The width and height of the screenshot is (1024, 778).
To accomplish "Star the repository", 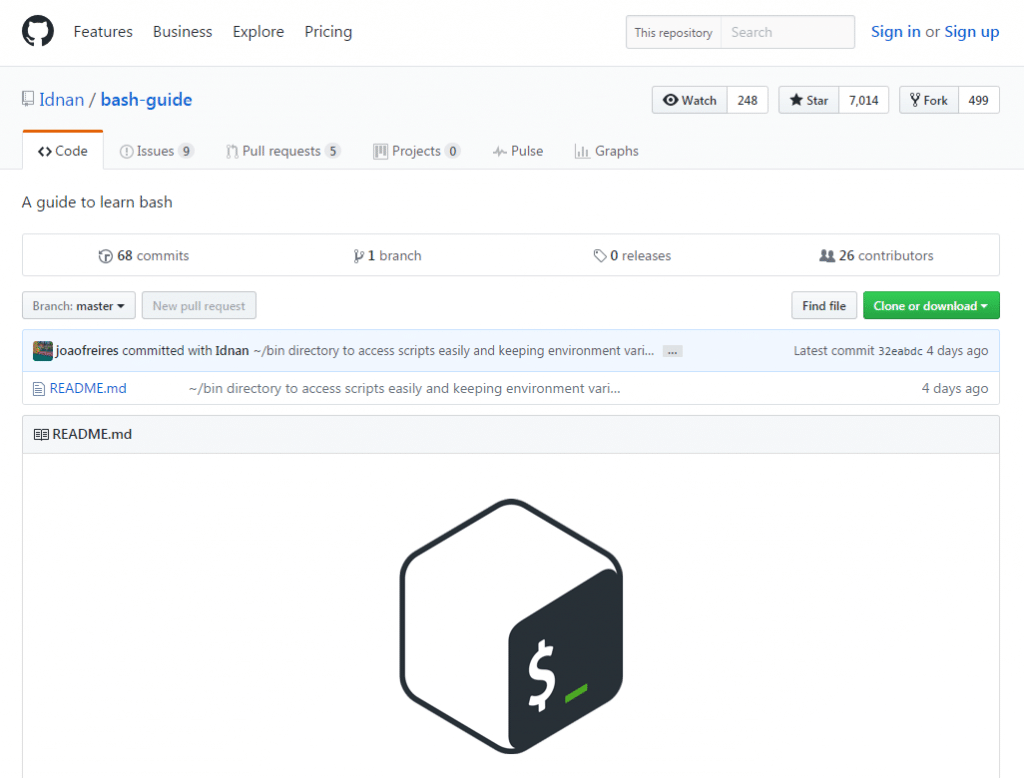I will (808, 100).
